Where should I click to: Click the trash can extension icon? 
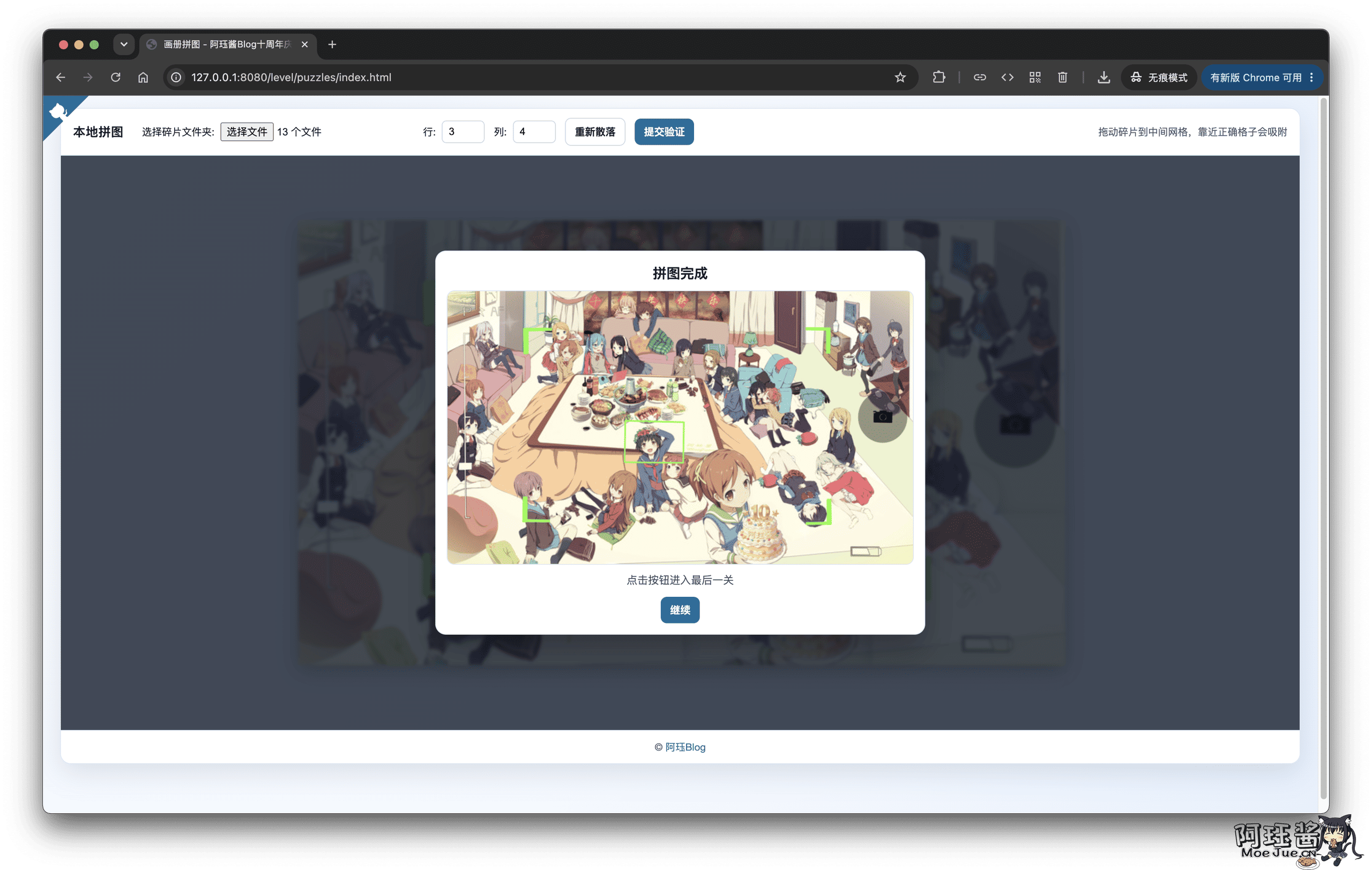1063,78
